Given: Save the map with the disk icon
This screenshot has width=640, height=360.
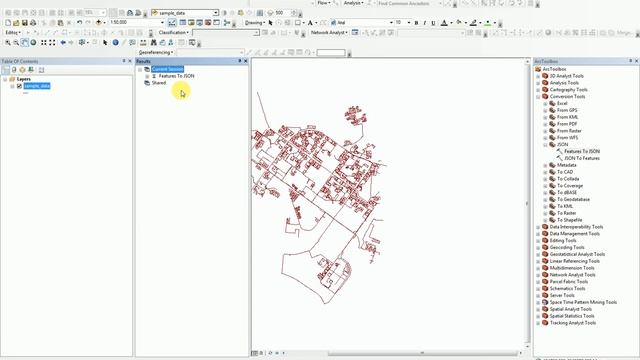Looking at the screenshot, I should [24, 23].
